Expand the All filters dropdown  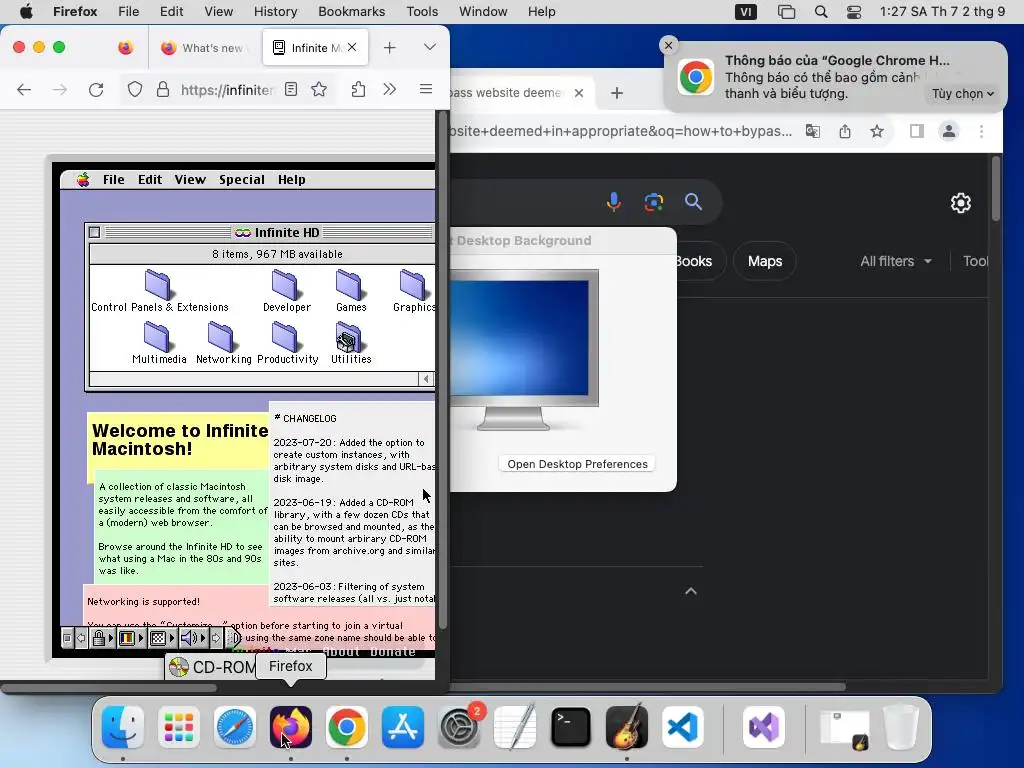tap(895, 261)
